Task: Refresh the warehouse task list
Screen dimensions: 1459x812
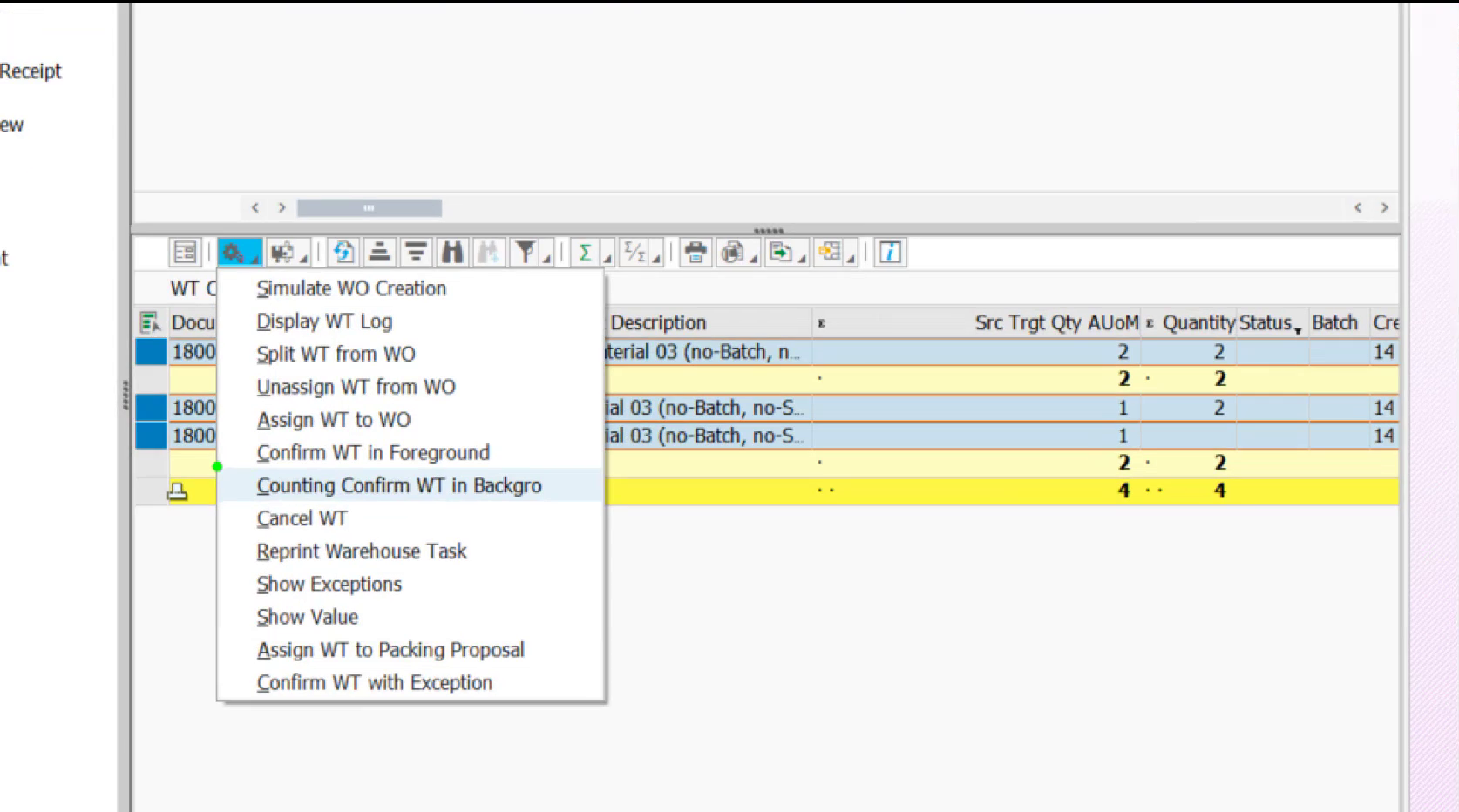Action: [343, 253]
